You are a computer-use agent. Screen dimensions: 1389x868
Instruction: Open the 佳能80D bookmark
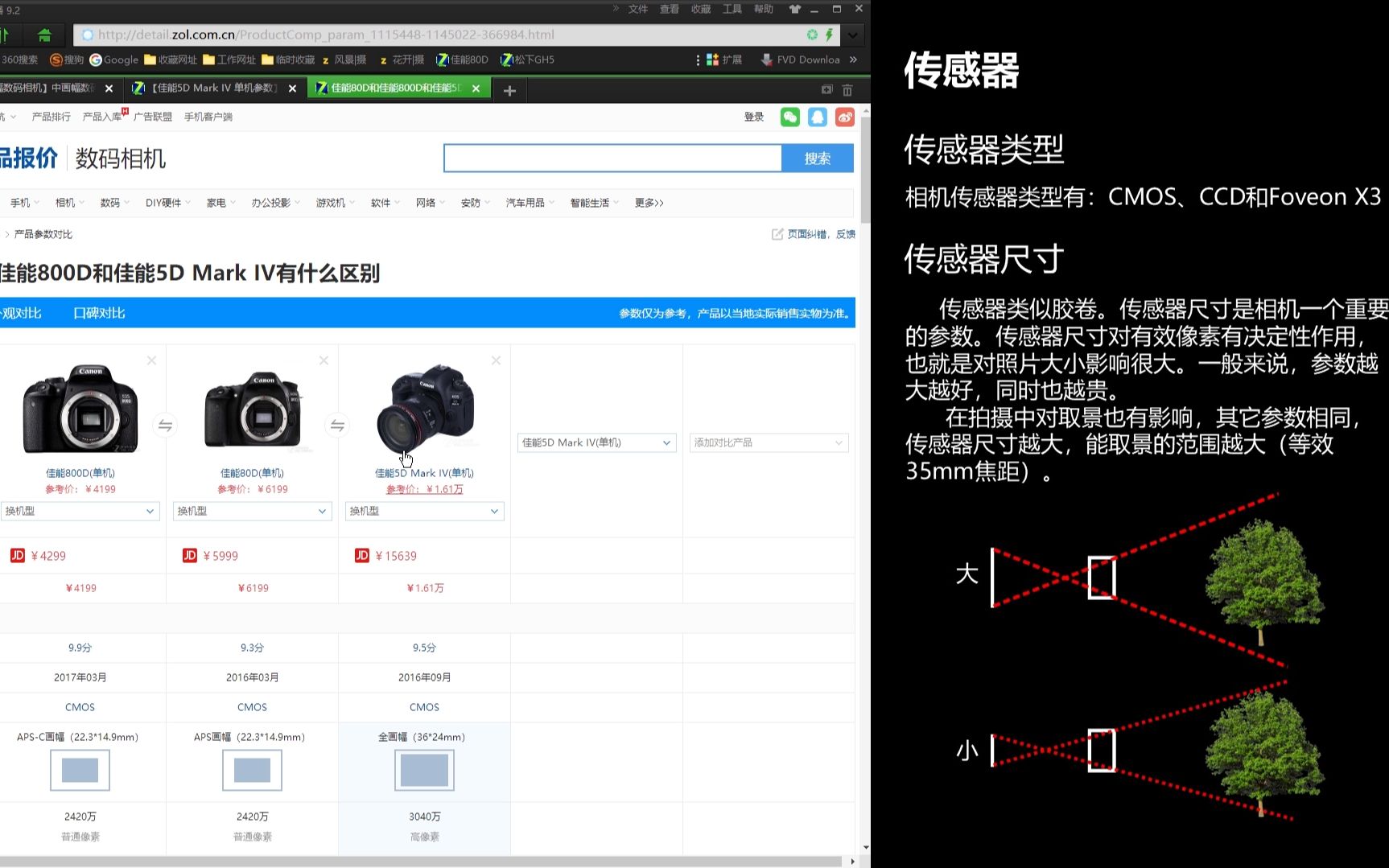tap(462, 60)
